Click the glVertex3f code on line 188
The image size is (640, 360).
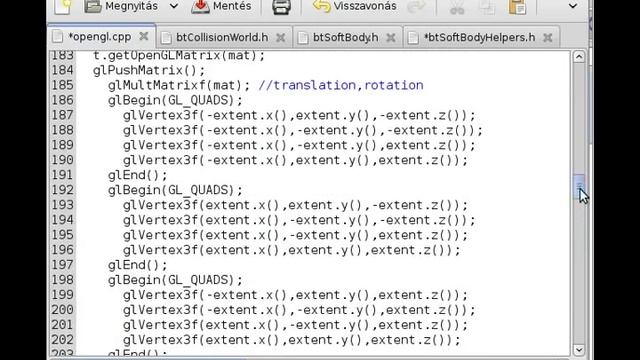(x=303, y=130)
